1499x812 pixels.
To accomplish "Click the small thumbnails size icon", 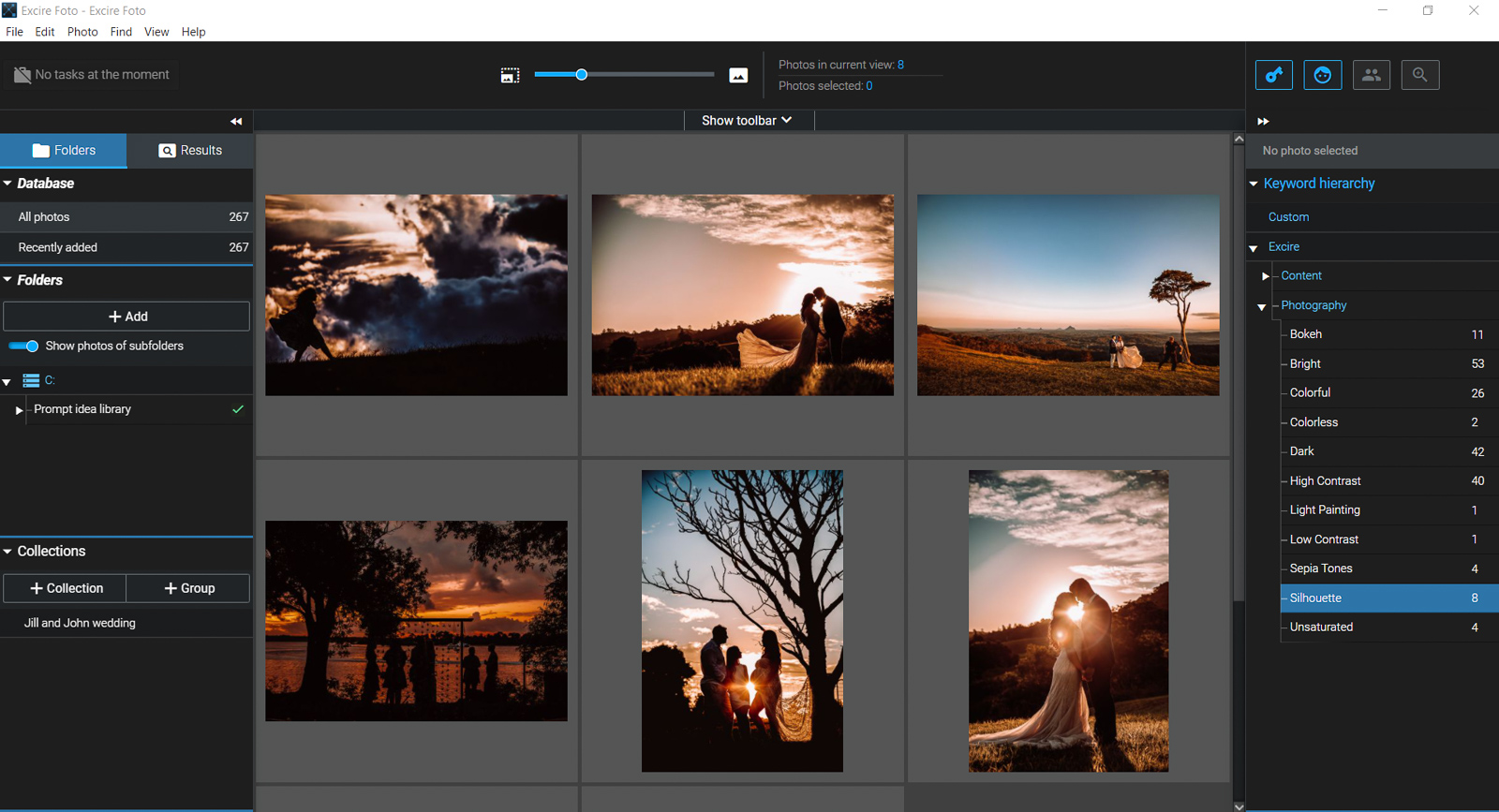I will [x=510, y=76].
